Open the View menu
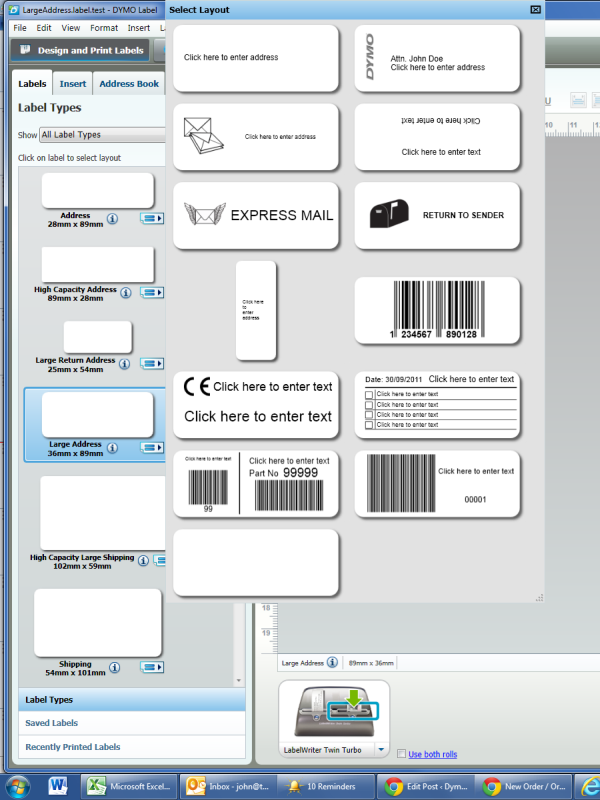The image size is (600, 800). [70, 28]
